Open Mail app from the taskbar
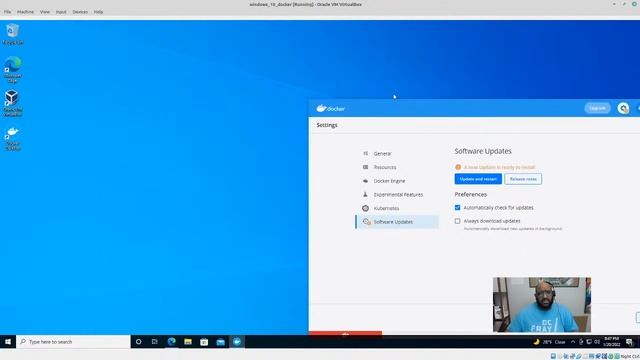The image size is (640, 360). pyautogui.click(x=220, y=342)
